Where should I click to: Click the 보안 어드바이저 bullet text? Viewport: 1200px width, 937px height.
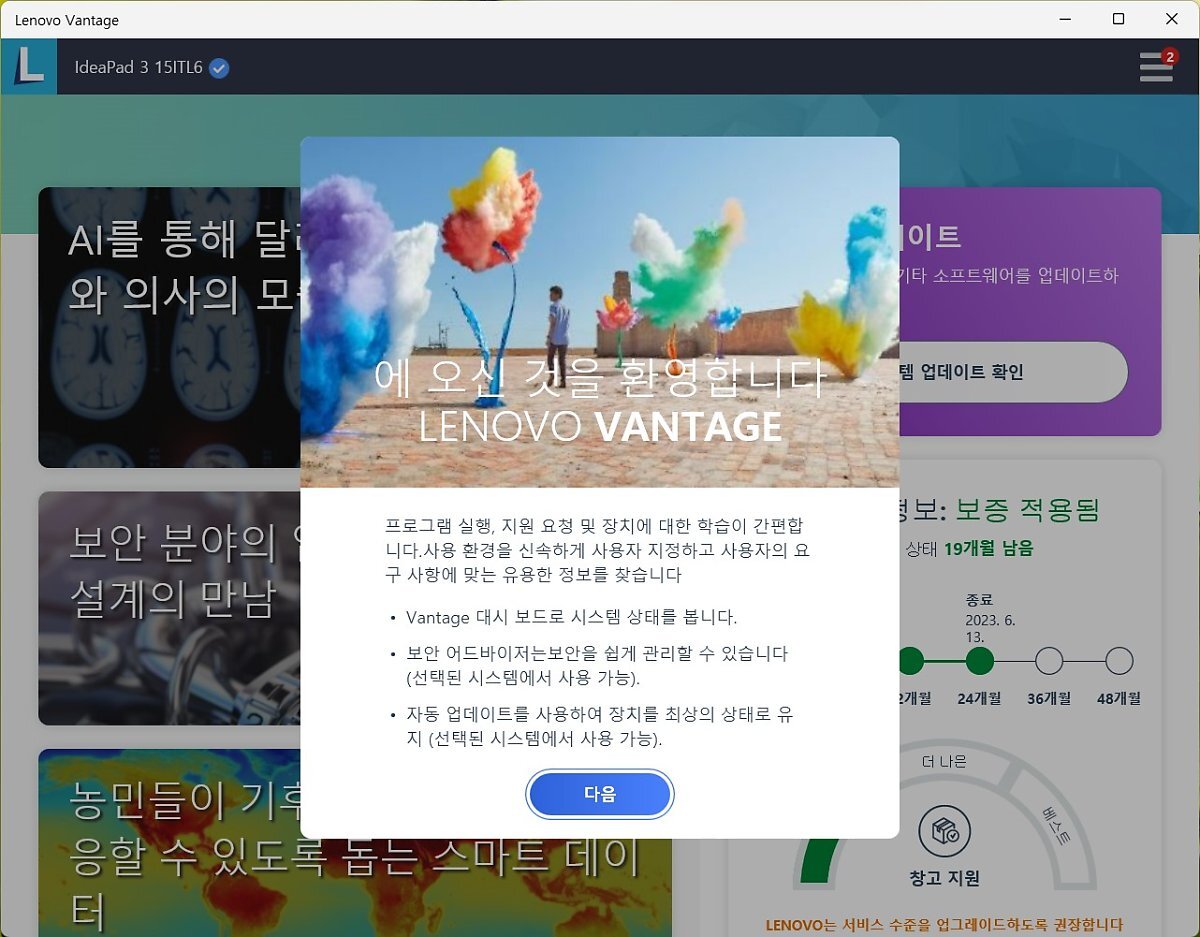597,665
